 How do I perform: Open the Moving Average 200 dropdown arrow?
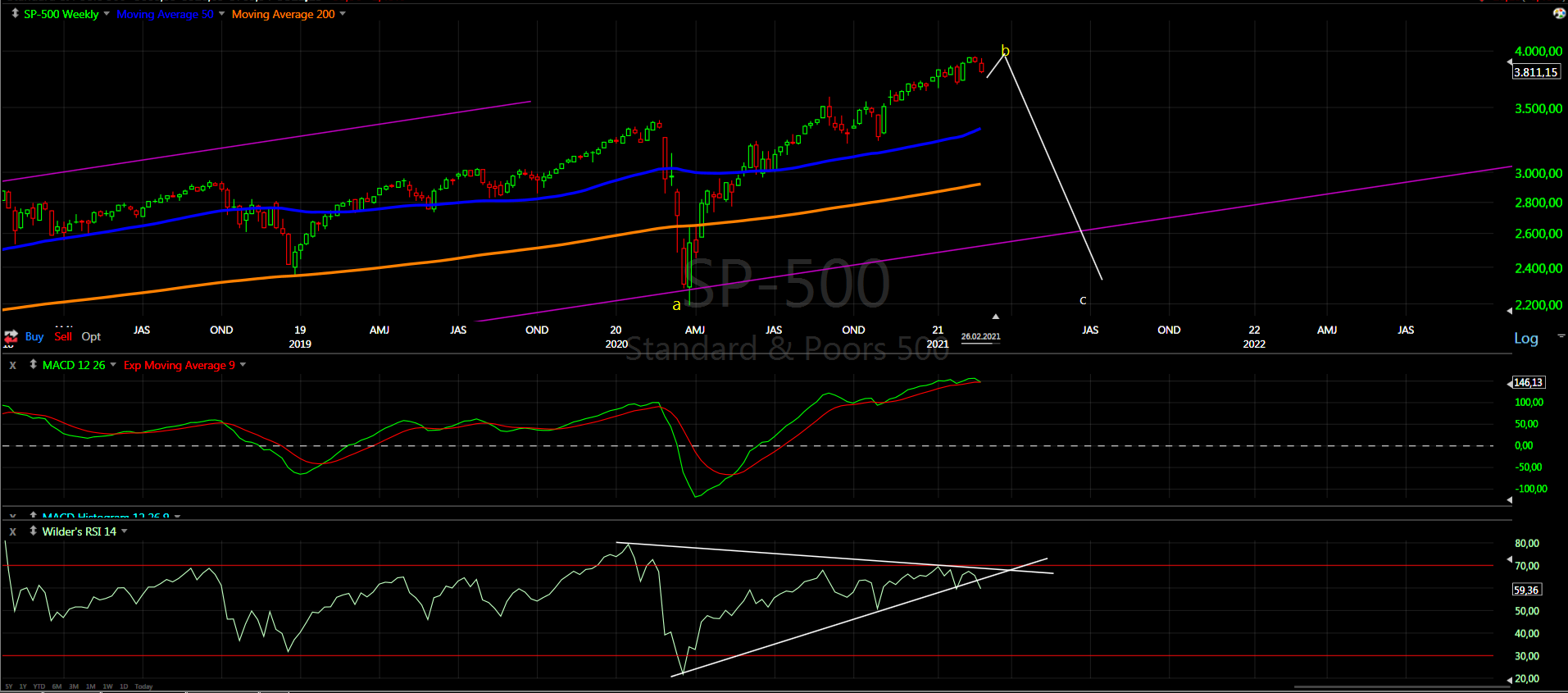pos(343,14)
